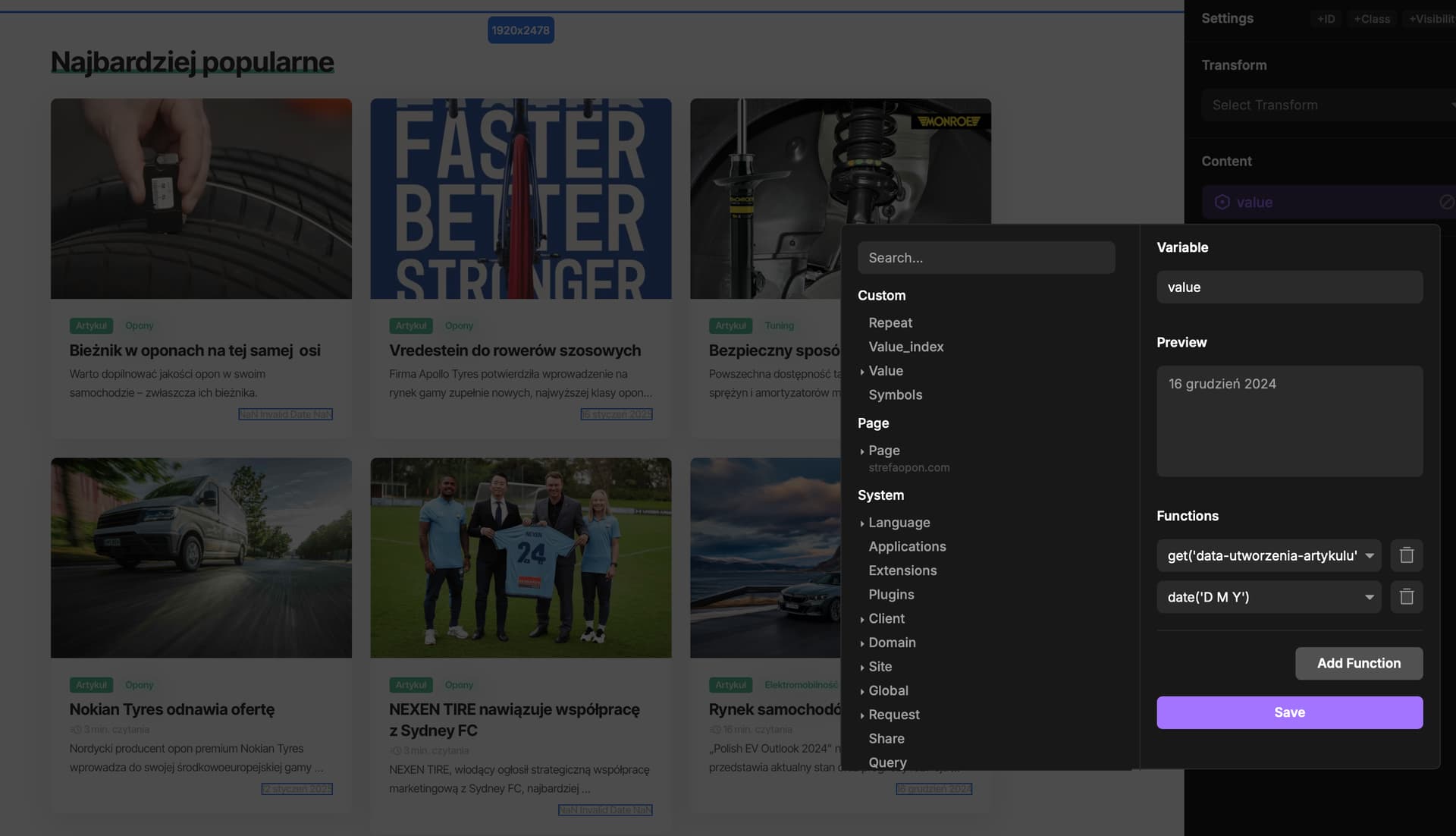The height and width of the screenshot is (836, 1456).
Task: Select Share under System
Action: 886,738
